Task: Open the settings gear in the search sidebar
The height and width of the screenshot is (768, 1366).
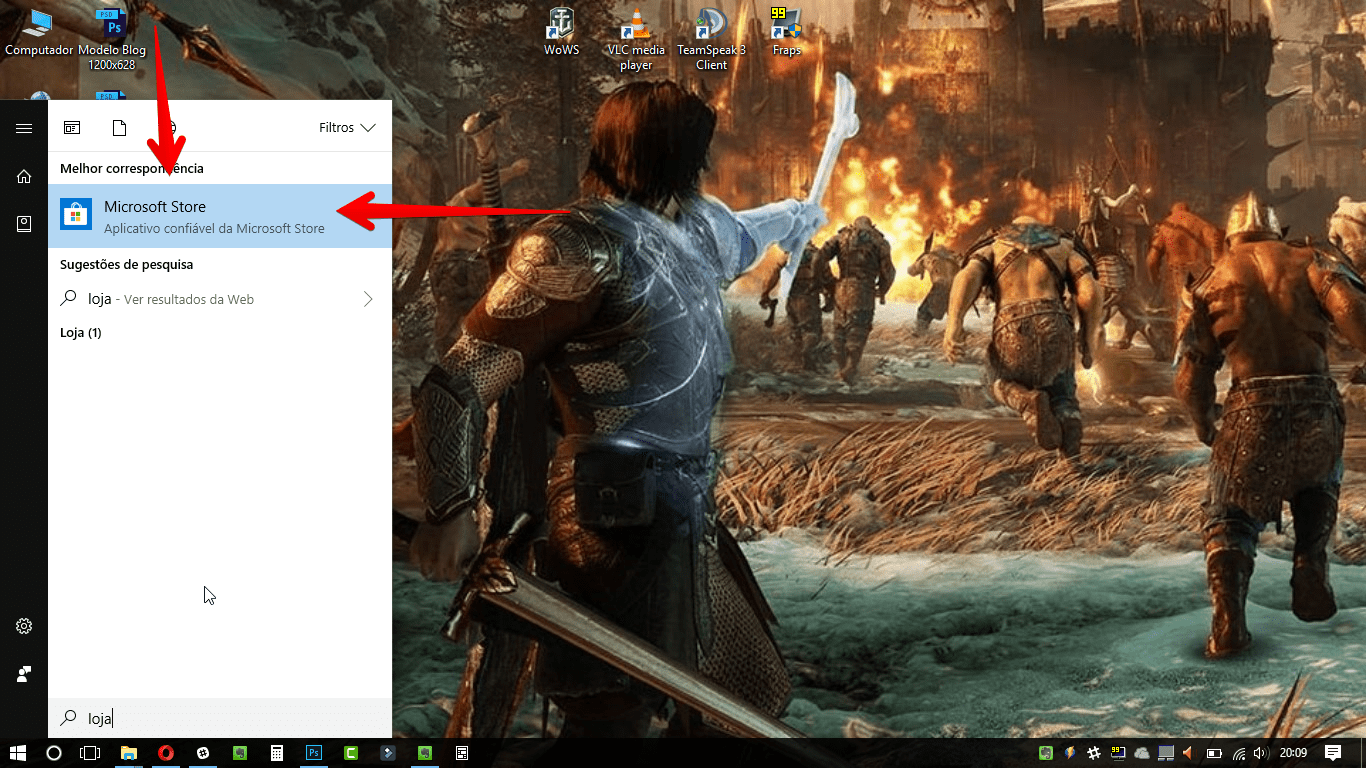Action: (24, 626)
